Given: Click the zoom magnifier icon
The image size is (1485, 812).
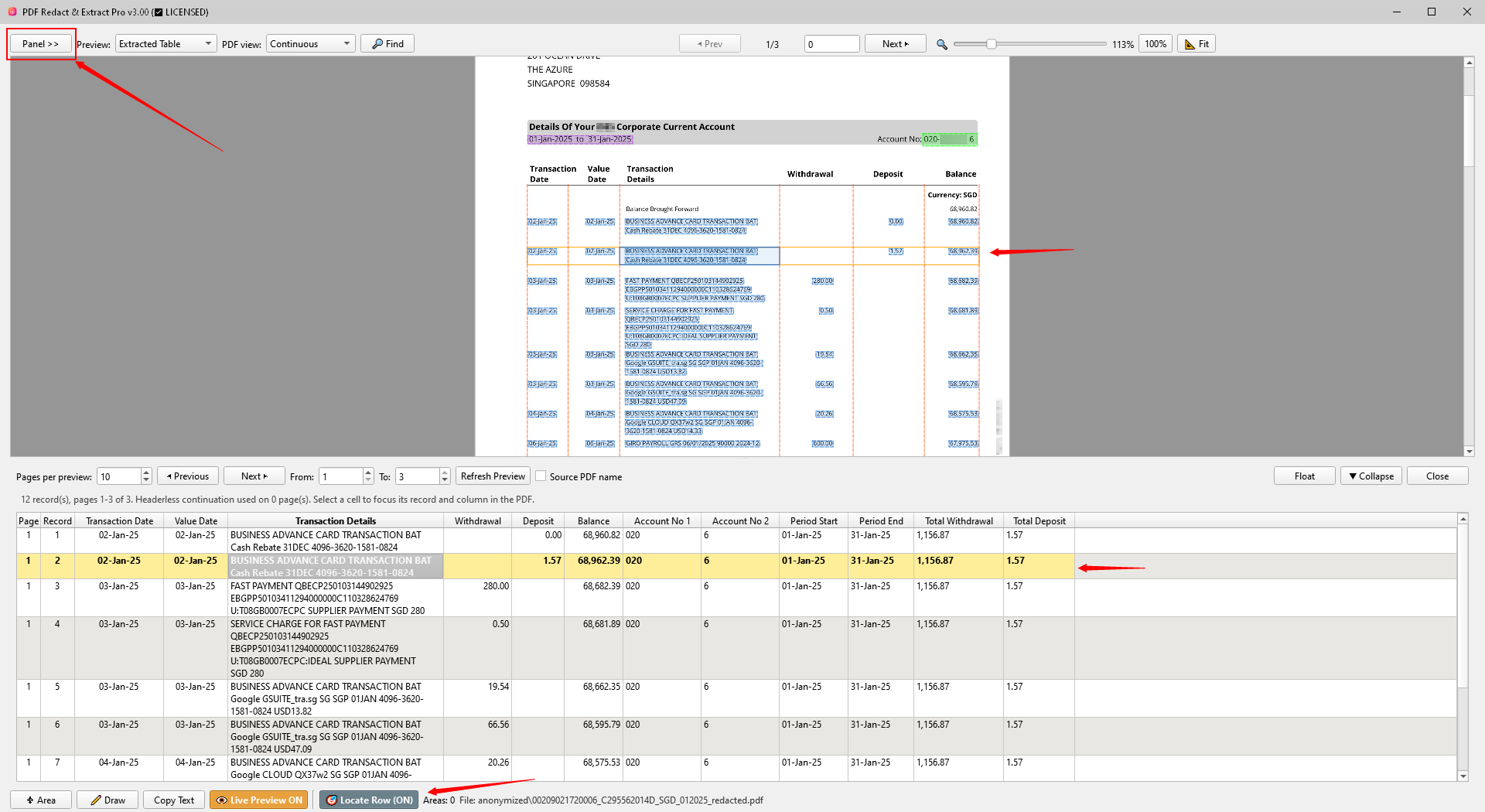Looking at the screenshot, I should 942,45.
